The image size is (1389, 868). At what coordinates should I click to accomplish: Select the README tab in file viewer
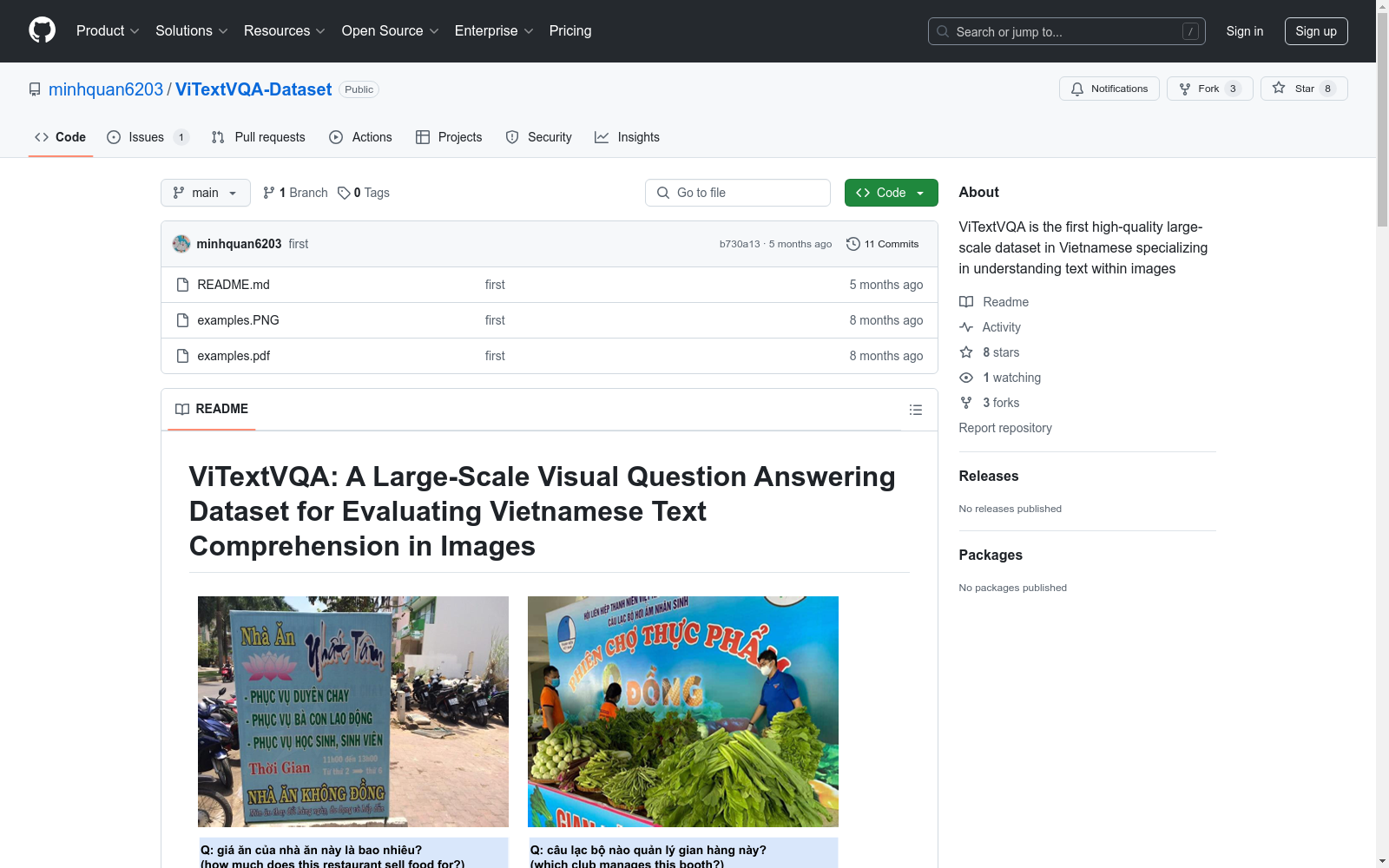212,409
